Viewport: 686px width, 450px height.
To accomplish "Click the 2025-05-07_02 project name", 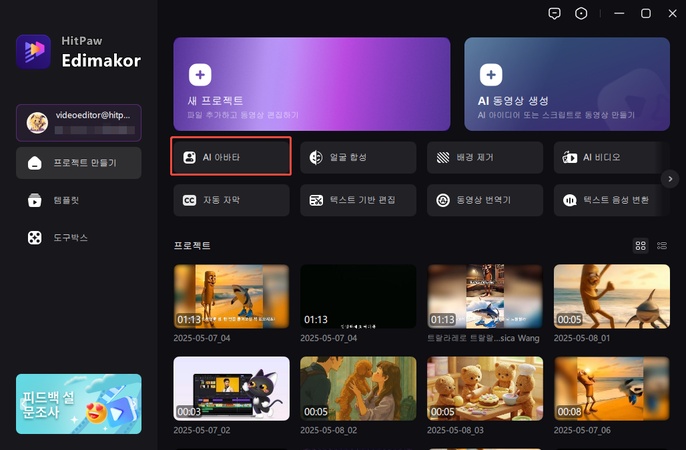I will click(202, 430).
